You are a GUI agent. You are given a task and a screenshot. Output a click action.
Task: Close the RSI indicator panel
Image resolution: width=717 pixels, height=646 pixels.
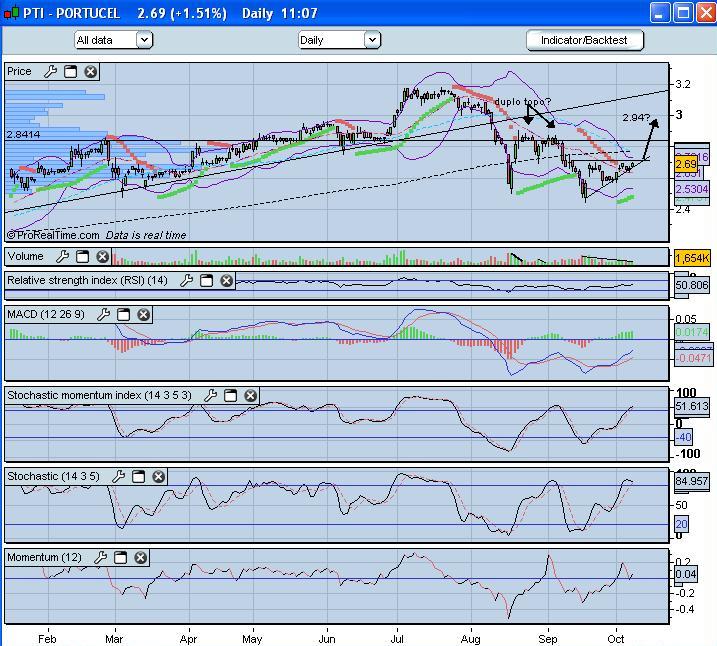click(226, 281)
